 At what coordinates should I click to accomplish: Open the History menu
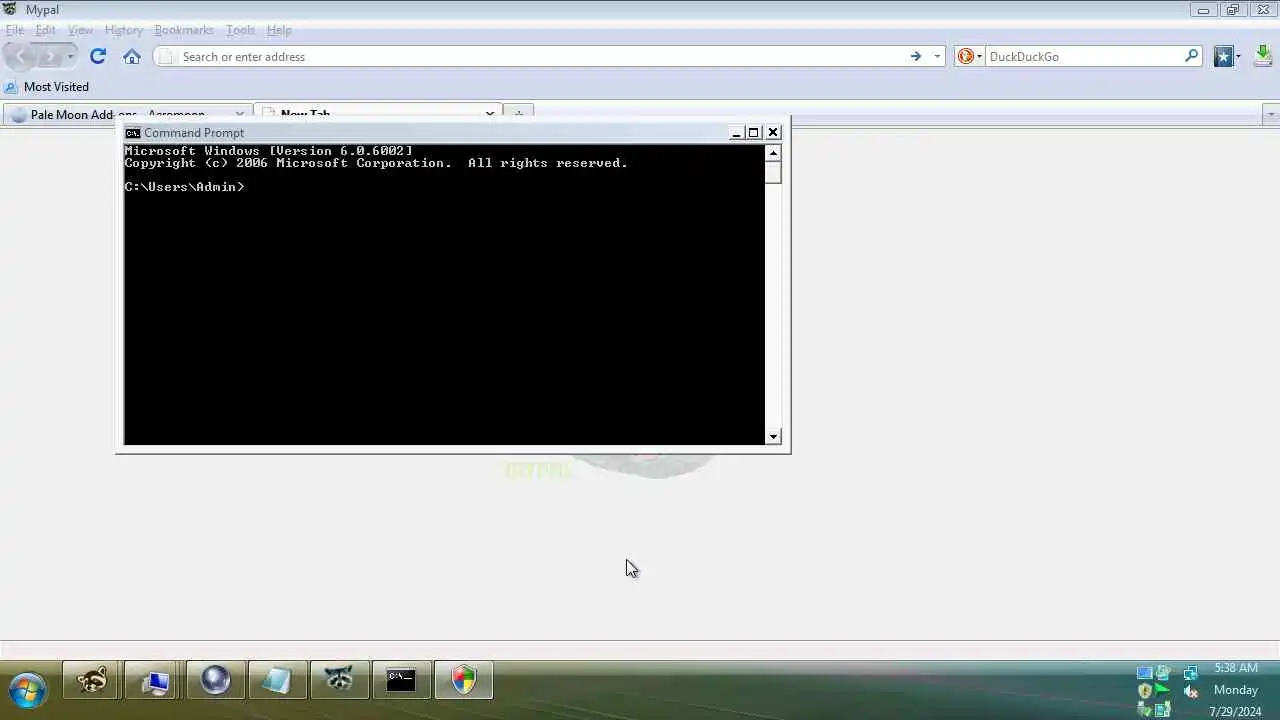[x=124, y=30]
